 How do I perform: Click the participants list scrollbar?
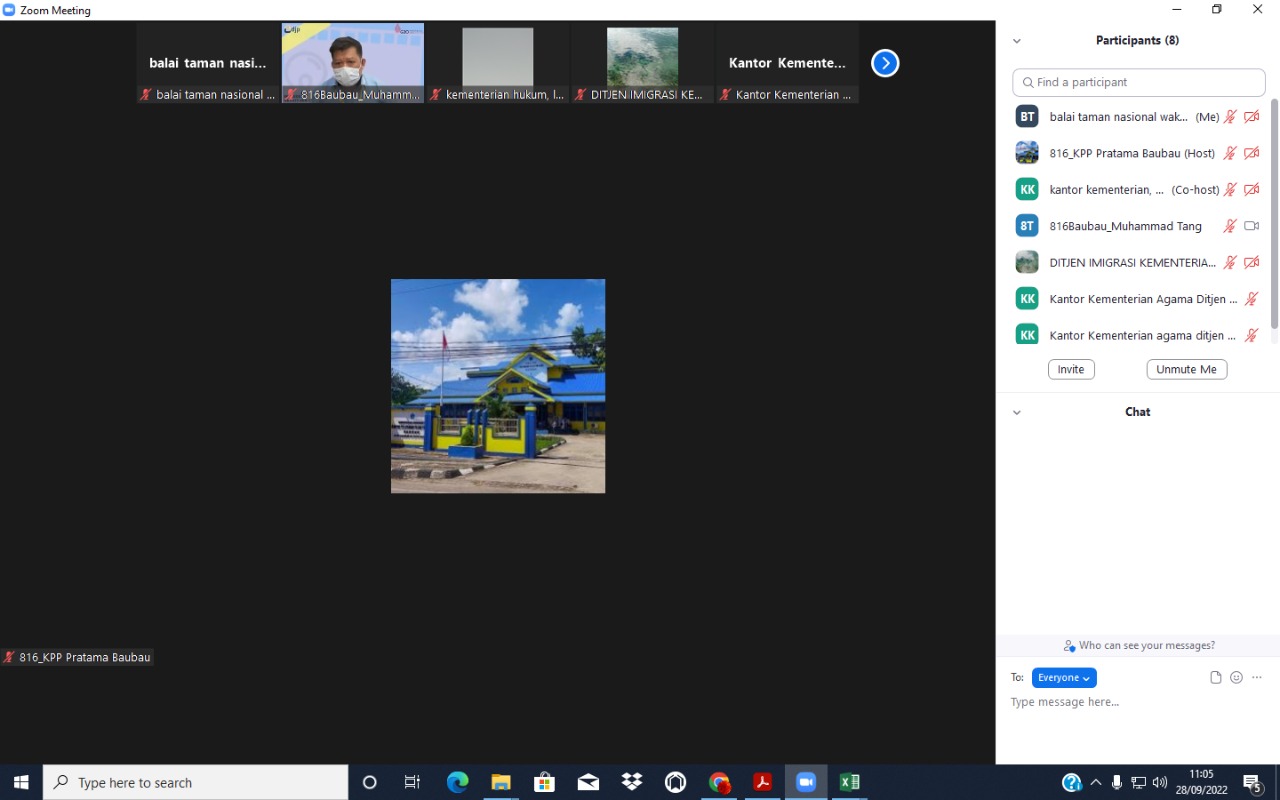(1274, 210)
